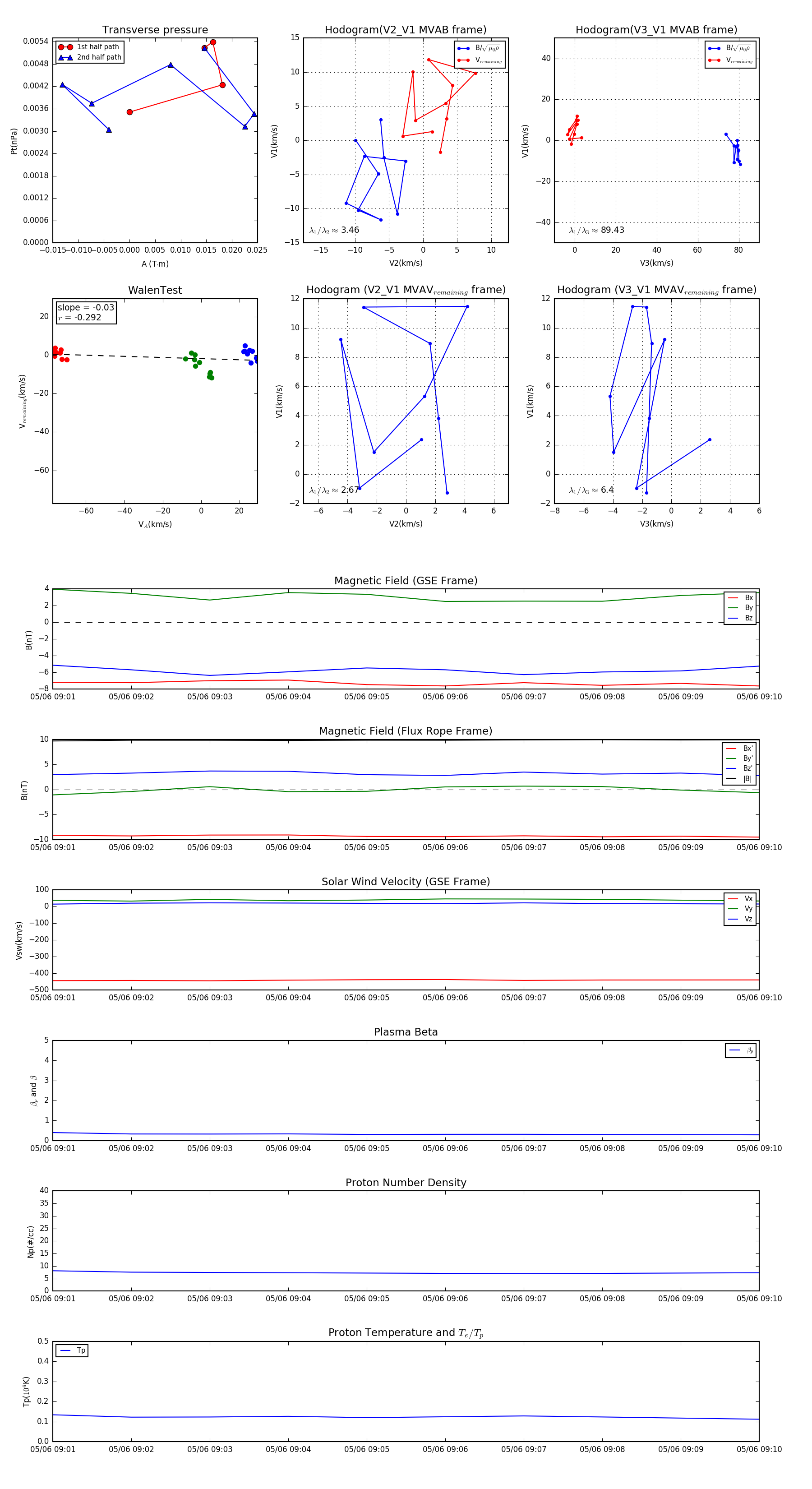This screenshot has width=812, height=1489.
Task: Select the Bz' legend entry in the Flux Rope plot
Action: tap(740, 768)
